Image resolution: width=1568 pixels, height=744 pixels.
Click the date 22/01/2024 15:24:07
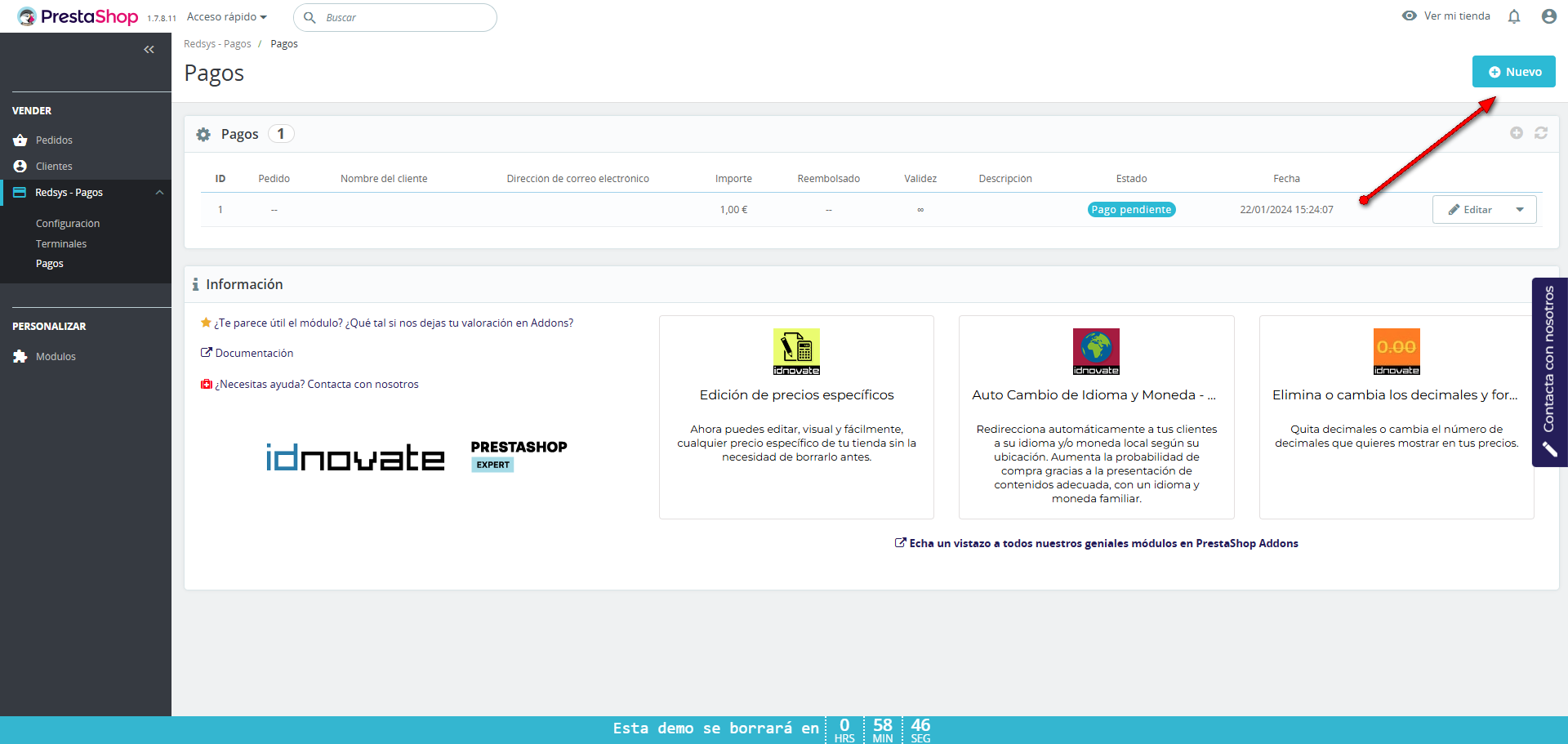(x=1286, y=210)
